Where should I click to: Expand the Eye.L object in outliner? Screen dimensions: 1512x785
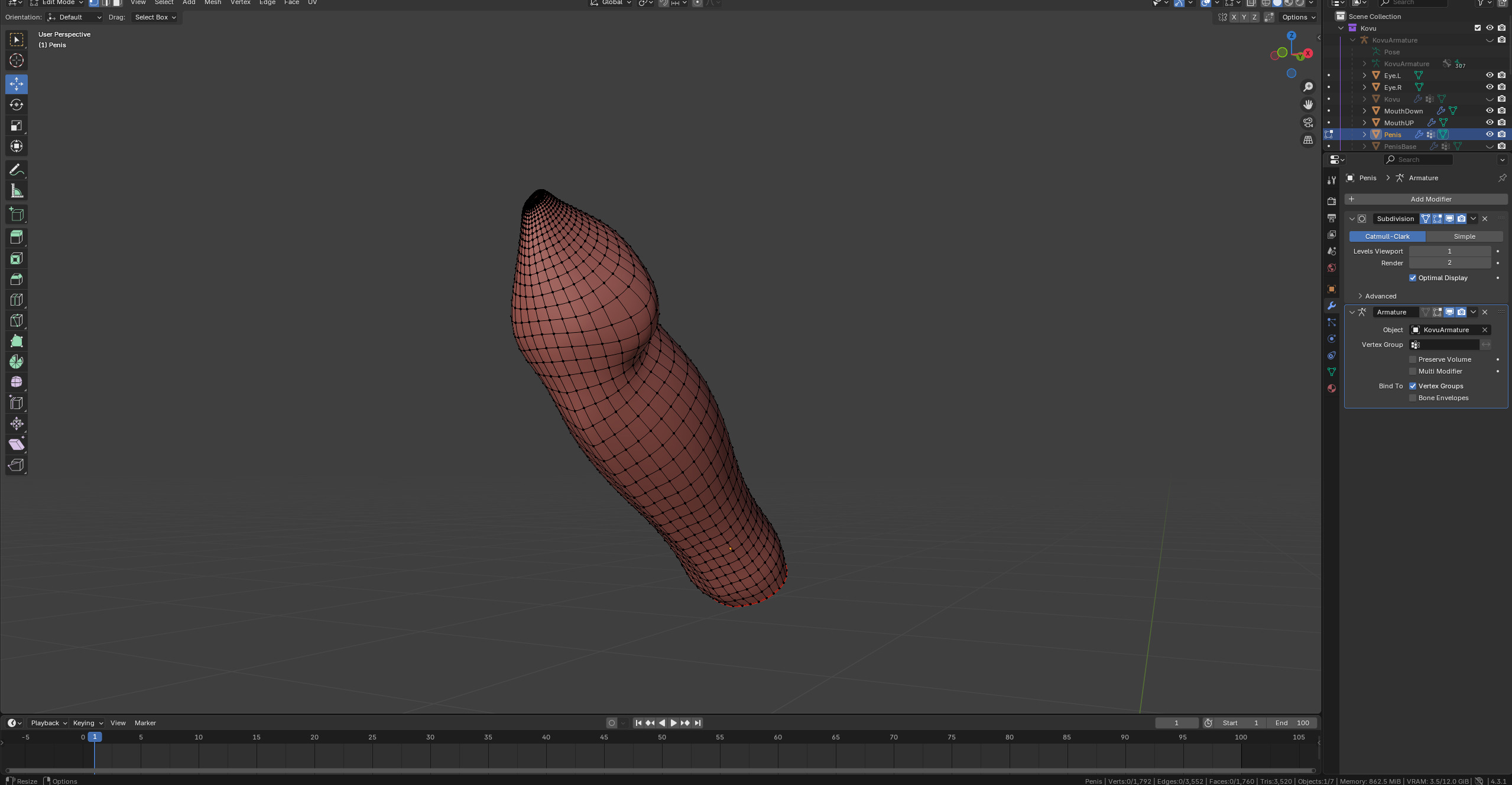click(1364, 76)
